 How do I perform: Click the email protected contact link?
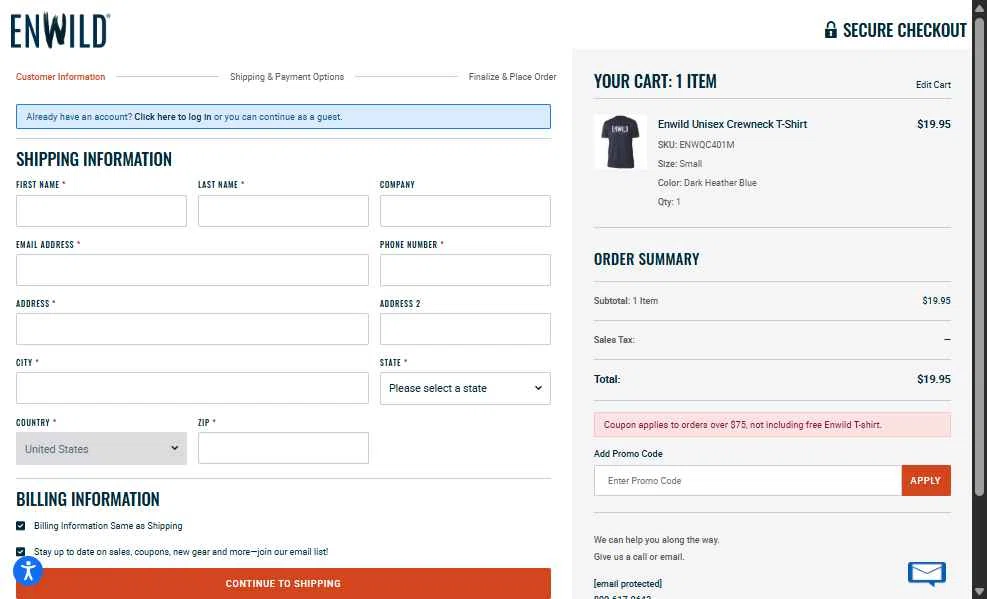coord(628,583)
